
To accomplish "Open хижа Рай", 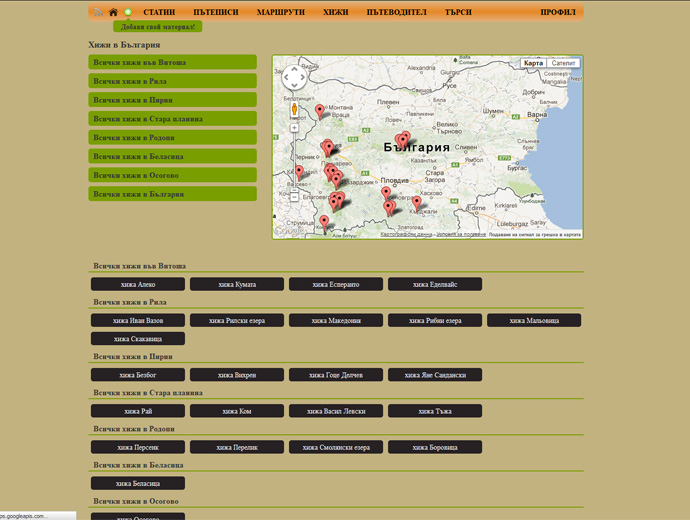I will [x=138, y=411].
